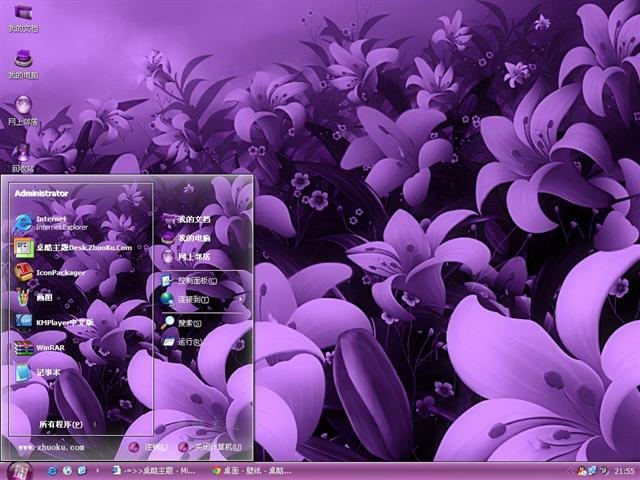Viewport: 640px width, 480px height.
Task: Launch KMPlayer中文版 from the Start menu
Action: tap(54, 322)
